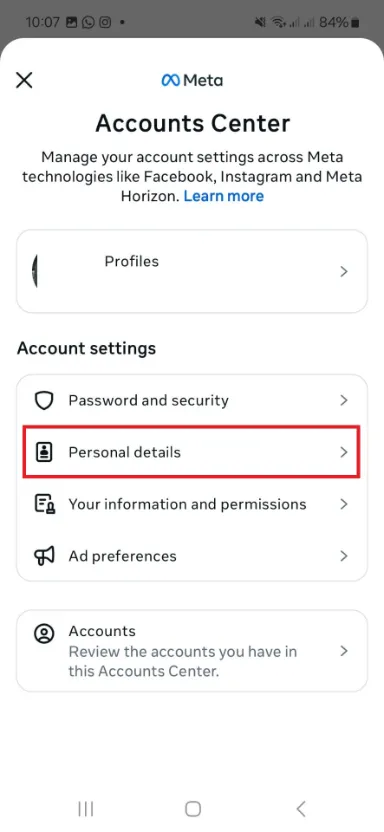Expand Password and security chevron arrow
The width and height of the screenshot is (384, 832).
344,400
